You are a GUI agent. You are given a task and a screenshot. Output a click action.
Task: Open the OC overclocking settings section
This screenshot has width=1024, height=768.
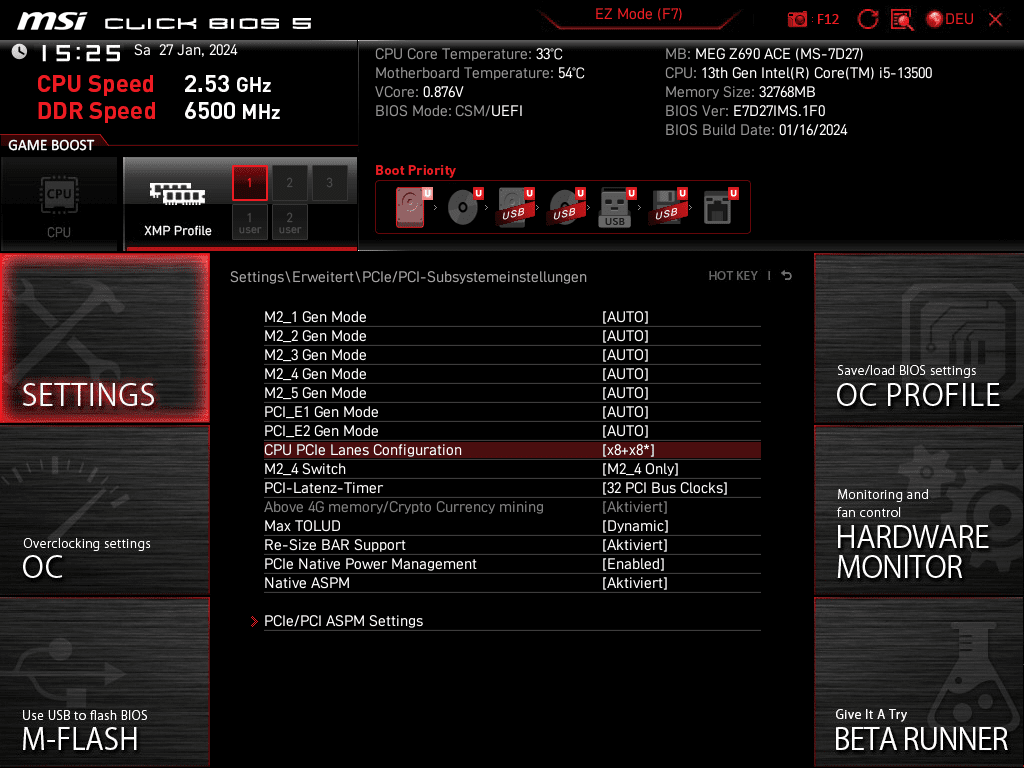coord(104,511)
